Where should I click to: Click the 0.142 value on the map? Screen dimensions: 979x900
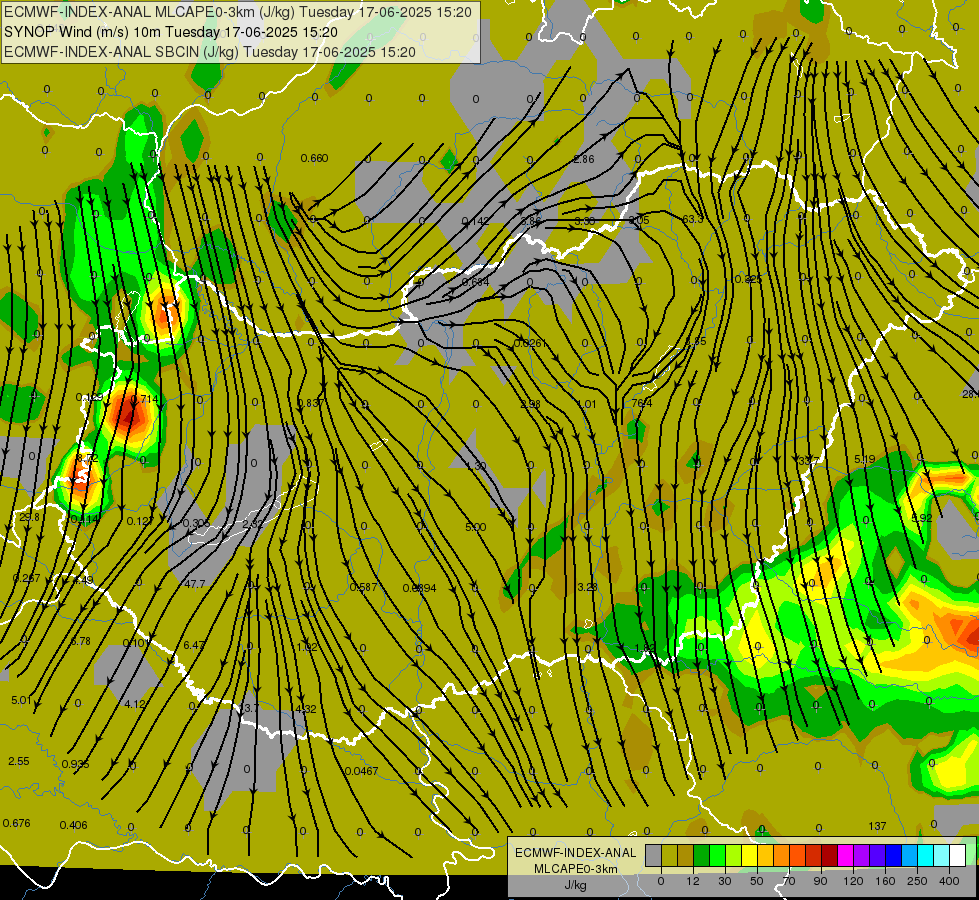[476, 221]
